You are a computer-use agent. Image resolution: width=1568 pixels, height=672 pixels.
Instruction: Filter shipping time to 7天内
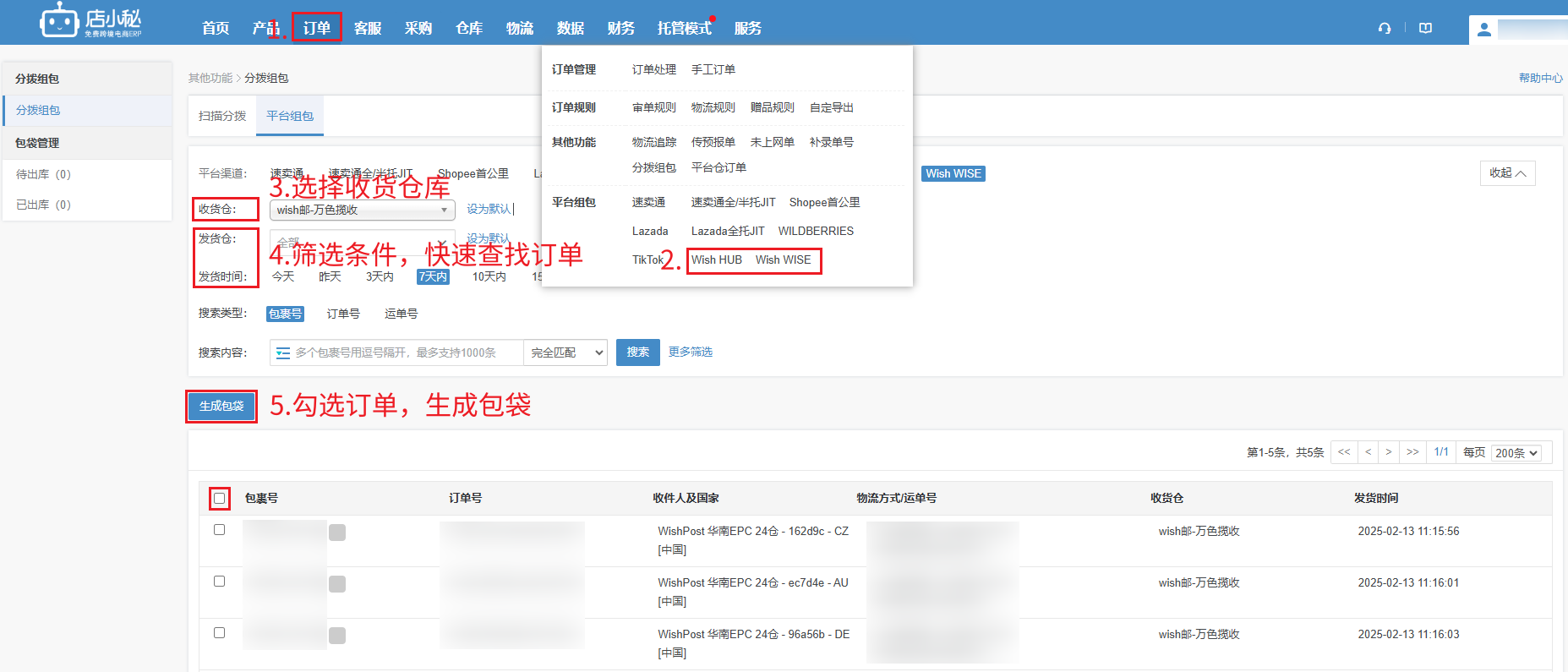(433, 276)
